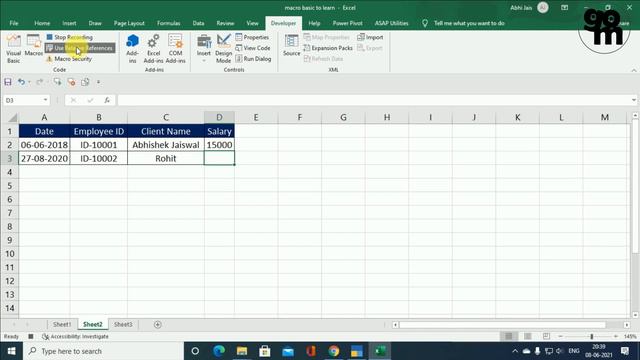Image resolution: width=640 pixels, height=360 pixels.
Task: Click View Code in Controls
Action: pyautogui.click(x=253, y=48)
